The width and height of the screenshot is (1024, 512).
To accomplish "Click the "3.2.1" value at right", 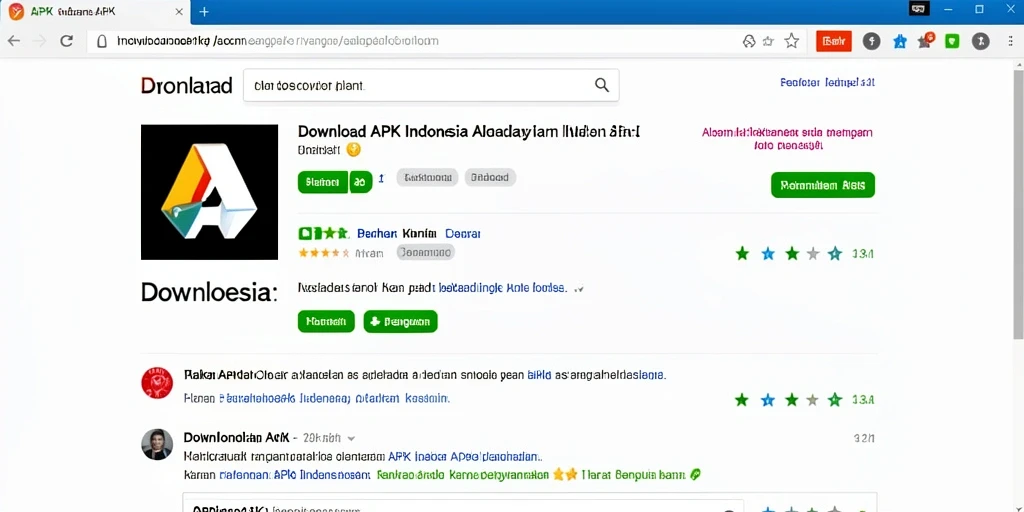I will pos(863,439).
